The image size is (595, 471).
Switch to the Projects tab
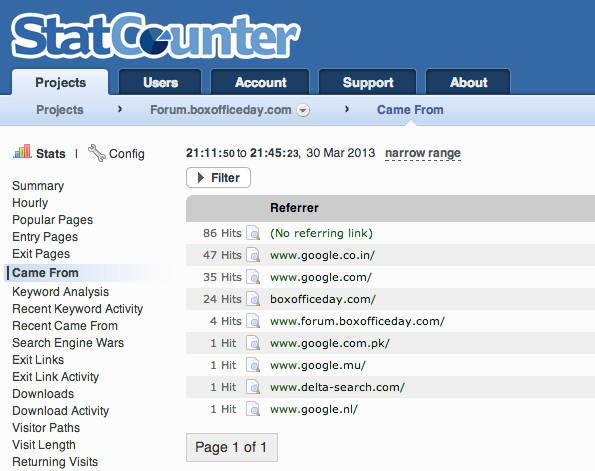(x=60, y=82)
